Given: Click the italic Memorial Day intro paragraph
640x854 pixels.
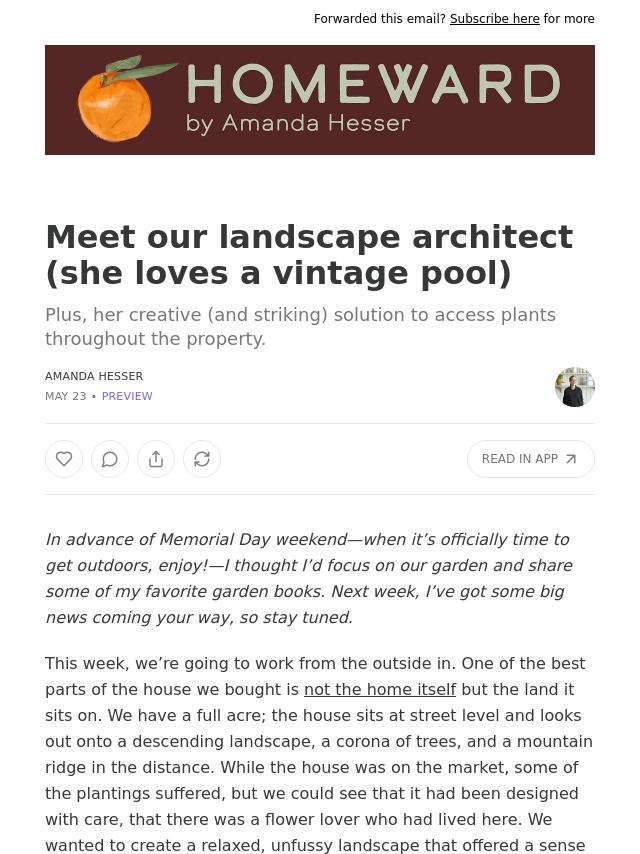Looking at the screenshot, I should [x=309, y=578].
